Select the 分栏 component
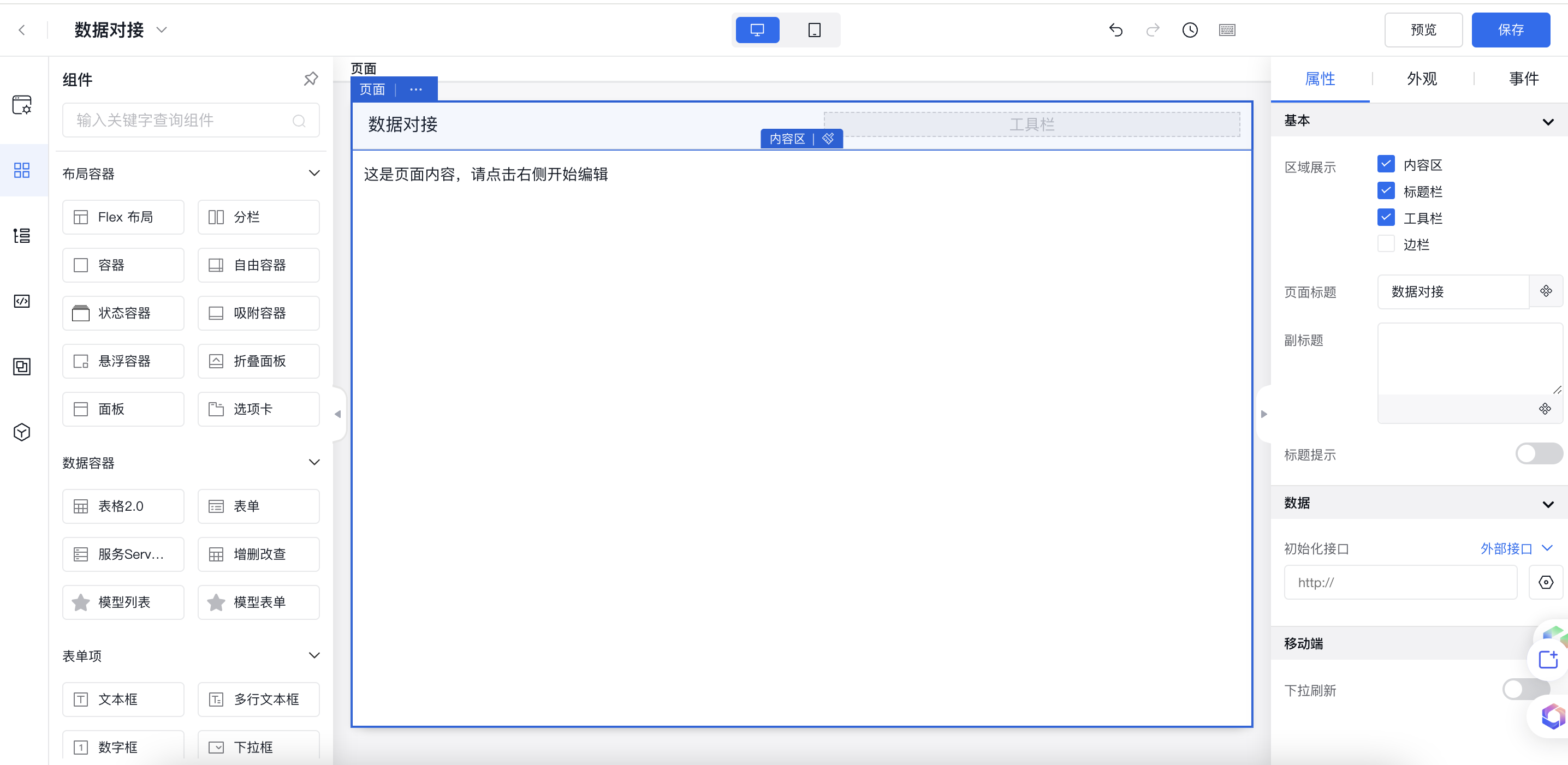This screenshot has width=1568, height=765. pyautogui.click(x=259, y=217)
